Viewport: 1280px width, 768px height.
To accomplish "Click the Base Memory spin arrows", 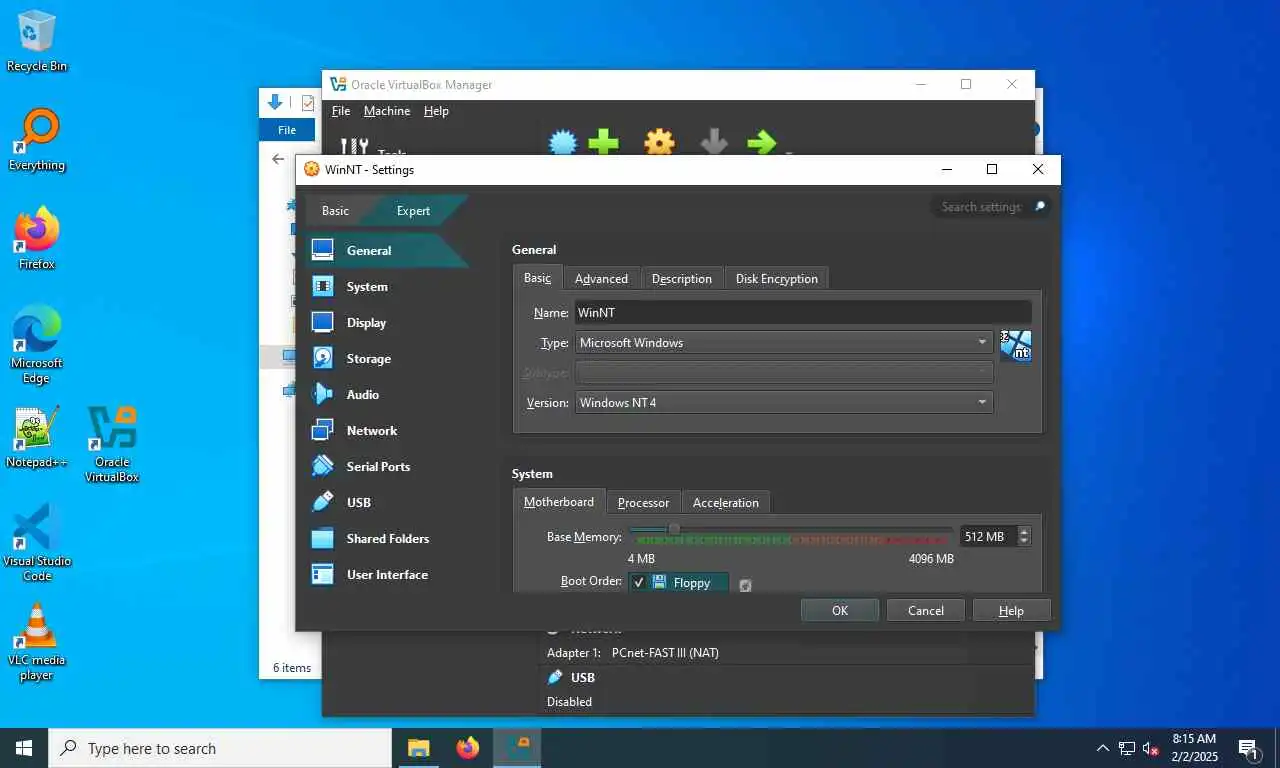I will (1023, 537).
